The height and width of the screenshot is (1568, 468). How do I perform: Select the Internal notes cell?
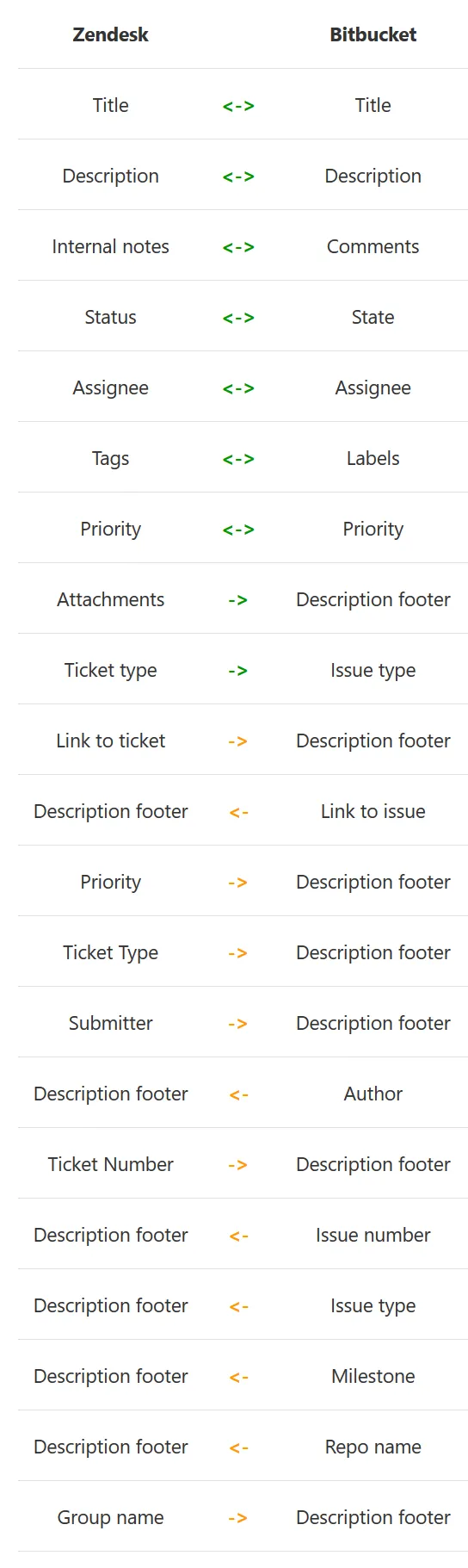(x=110, y=246)
